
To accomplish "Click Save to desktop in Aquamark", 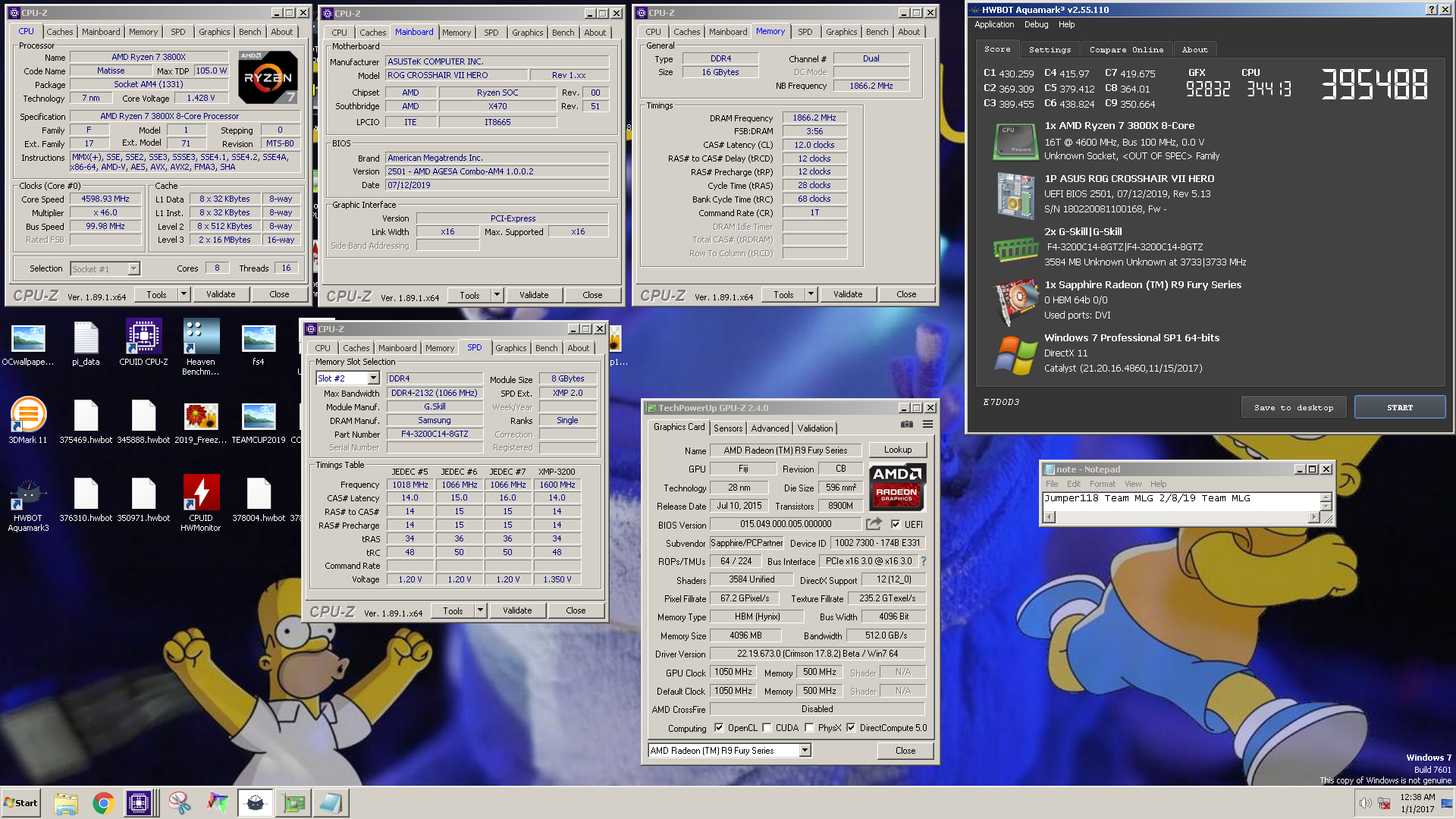I will pyautogui.click(x=1293, y=408).
